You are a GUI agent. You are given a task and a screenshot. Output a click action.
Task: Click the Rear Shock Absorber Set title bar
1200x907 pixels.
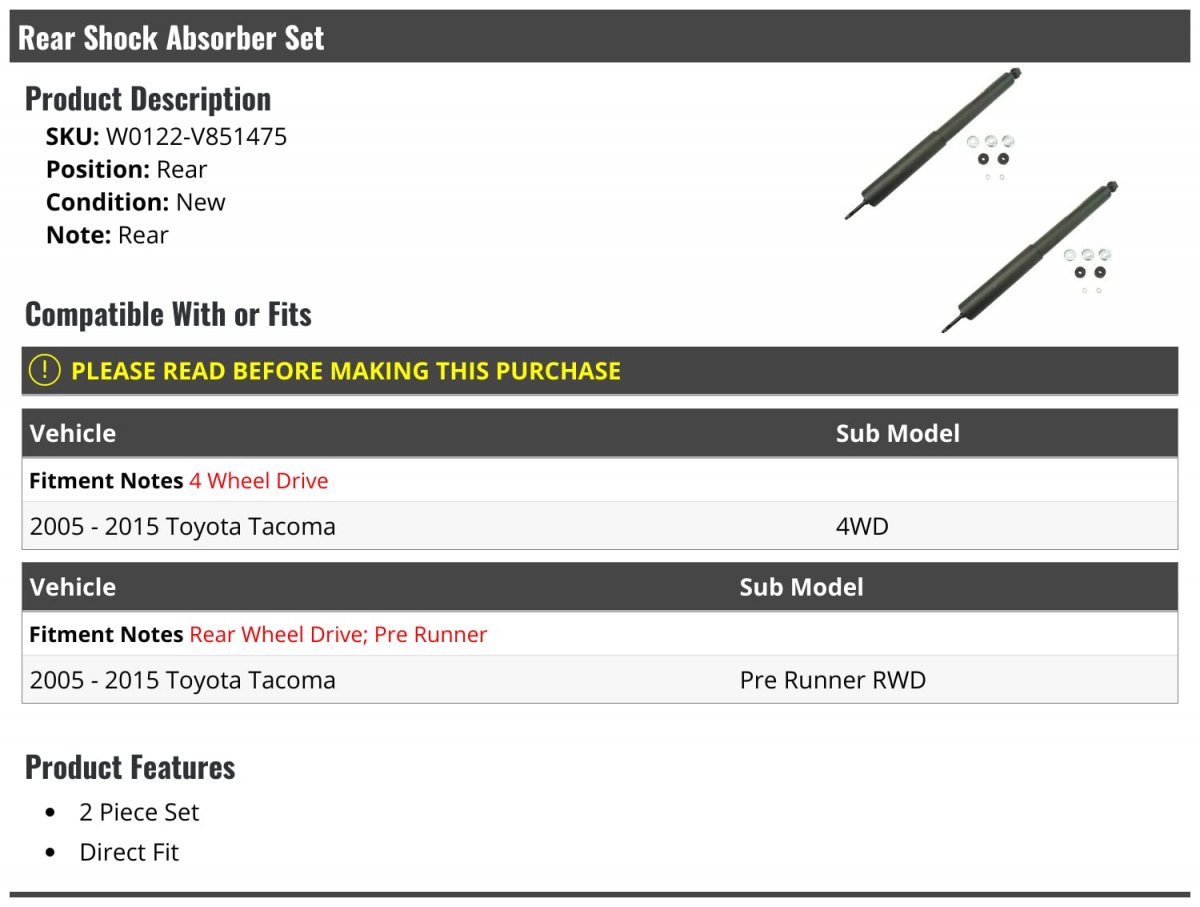tap(600, 37)
